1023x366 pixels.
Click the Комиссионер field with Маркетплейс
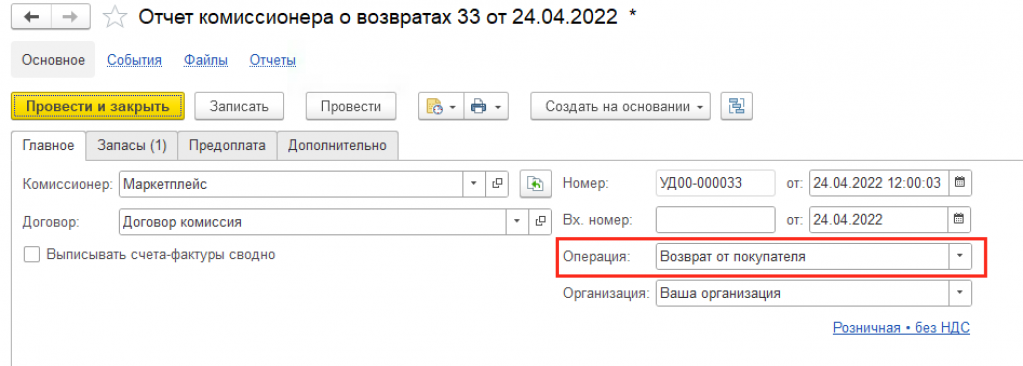(292, 184)
